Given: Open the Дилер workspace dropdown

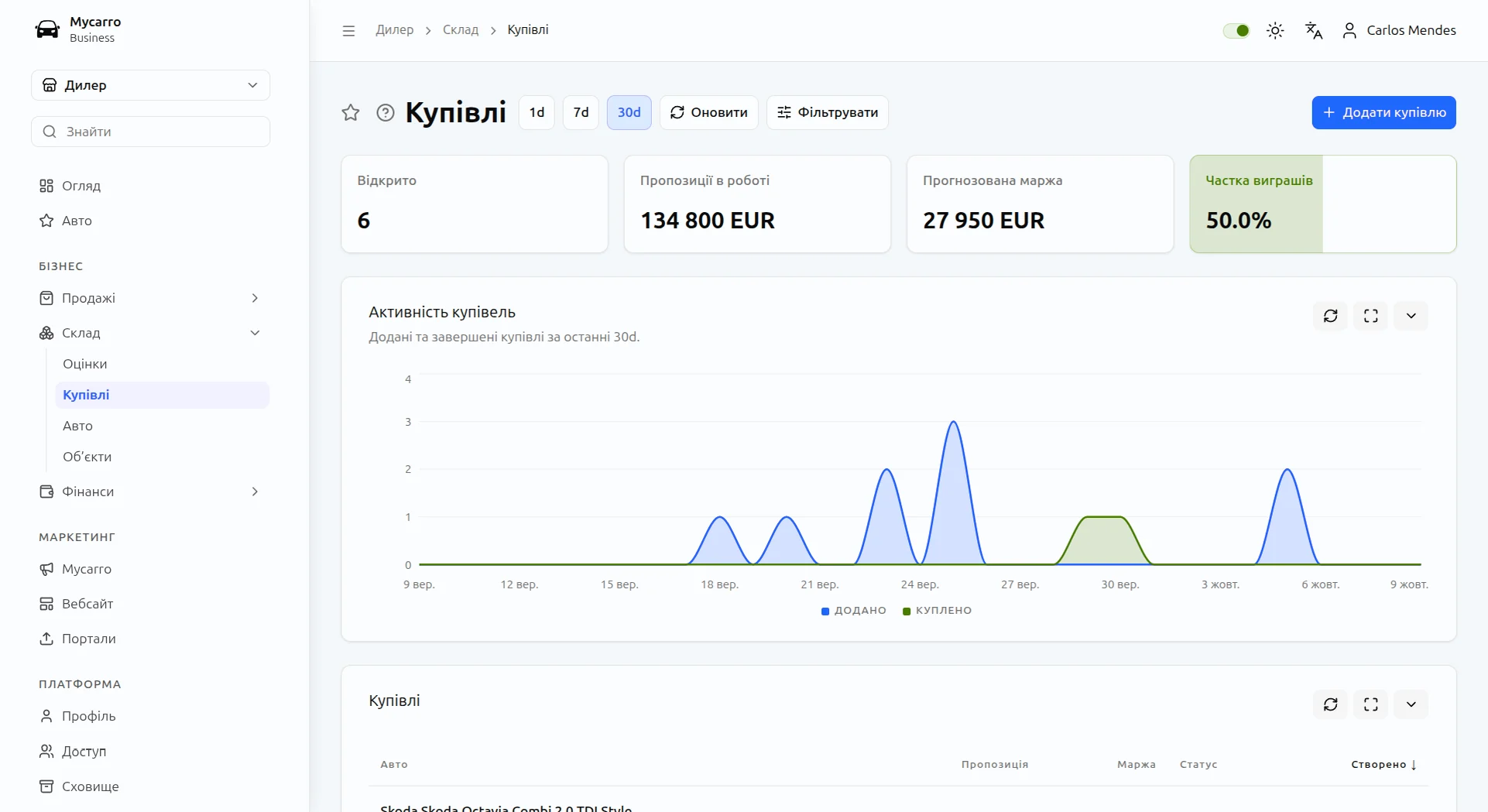Looking at the screenshot, I should point(150,85).
